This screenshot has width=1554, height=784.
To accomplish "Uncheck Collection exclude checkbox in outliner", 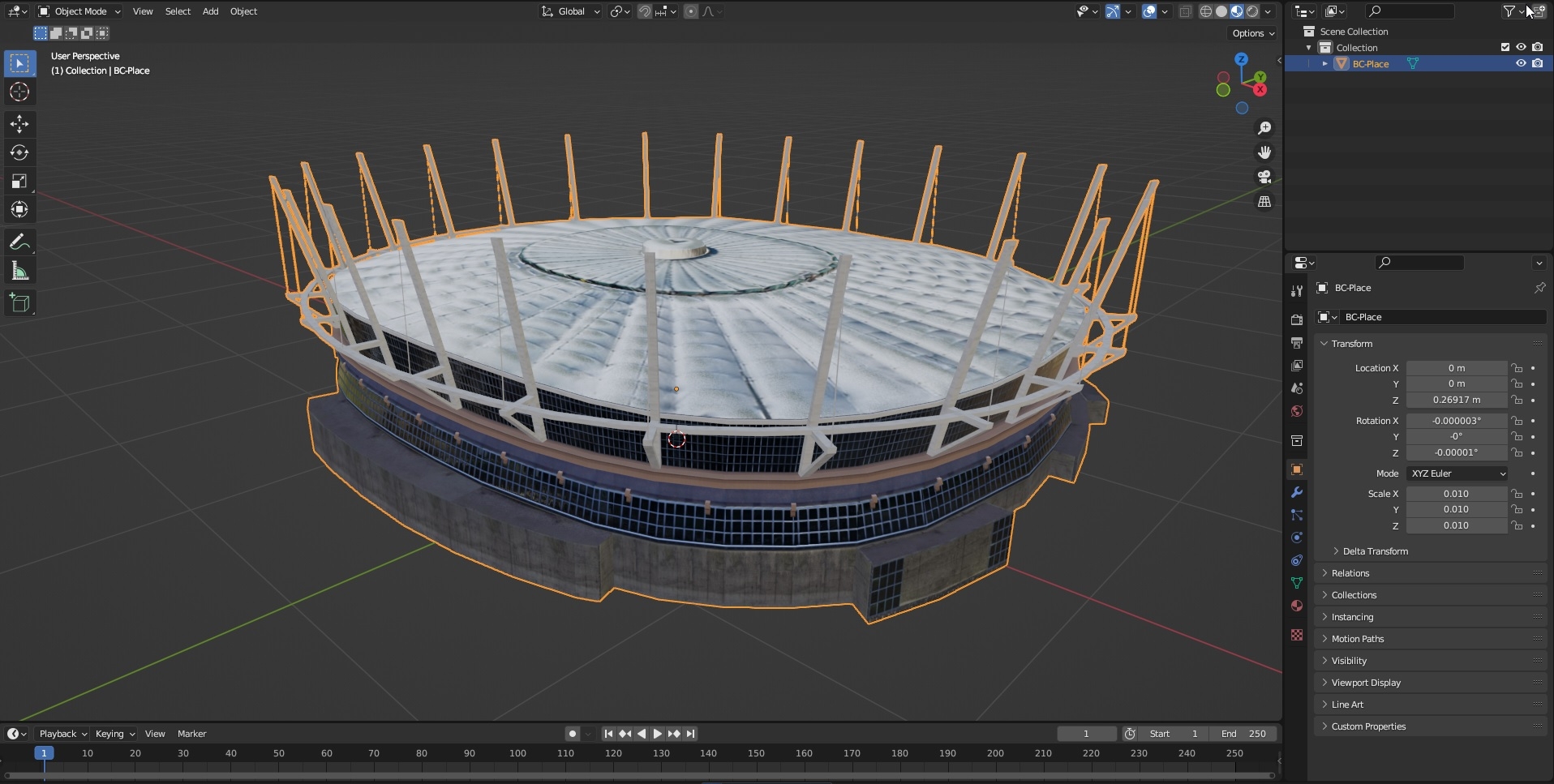I will click(1505, 47).
